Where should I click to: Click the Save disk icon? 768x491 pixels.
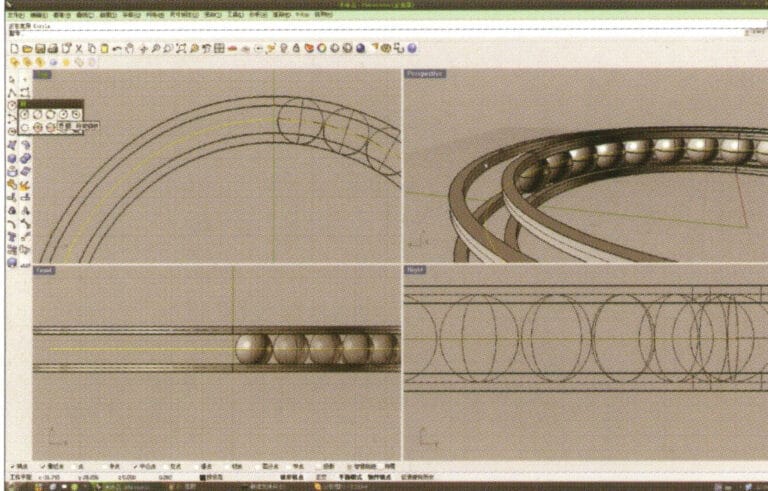click(x=40, y=48)
